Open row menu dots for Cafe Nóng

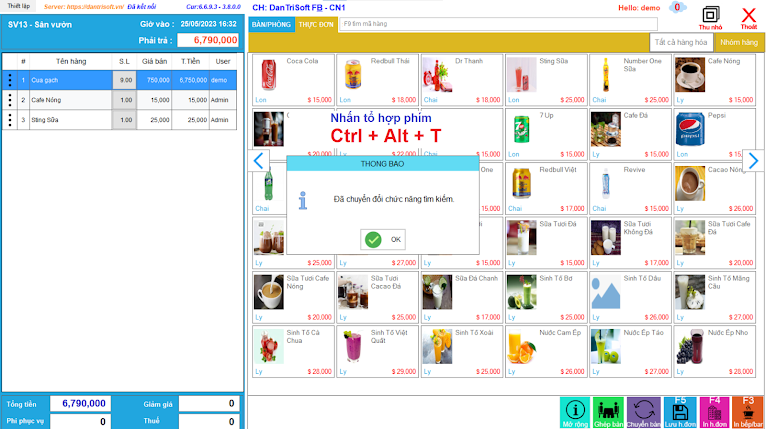point(10,100)
